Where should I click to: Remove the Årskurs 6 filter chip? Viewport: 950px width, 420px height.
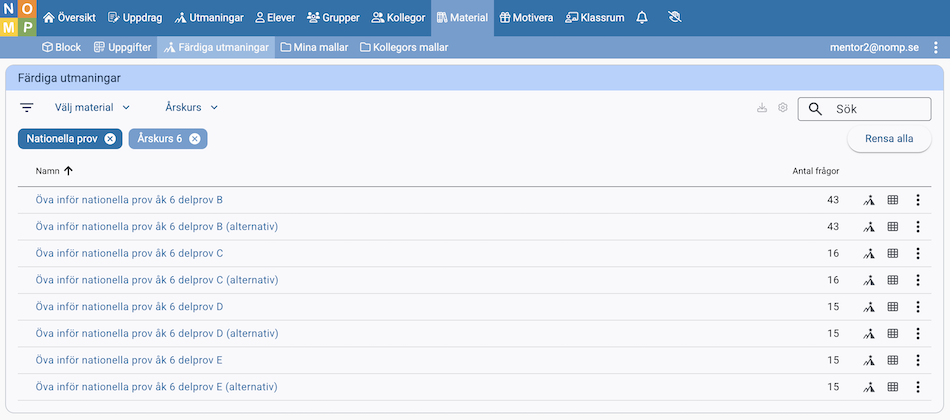pyautogui.click(x=195, y=139)
